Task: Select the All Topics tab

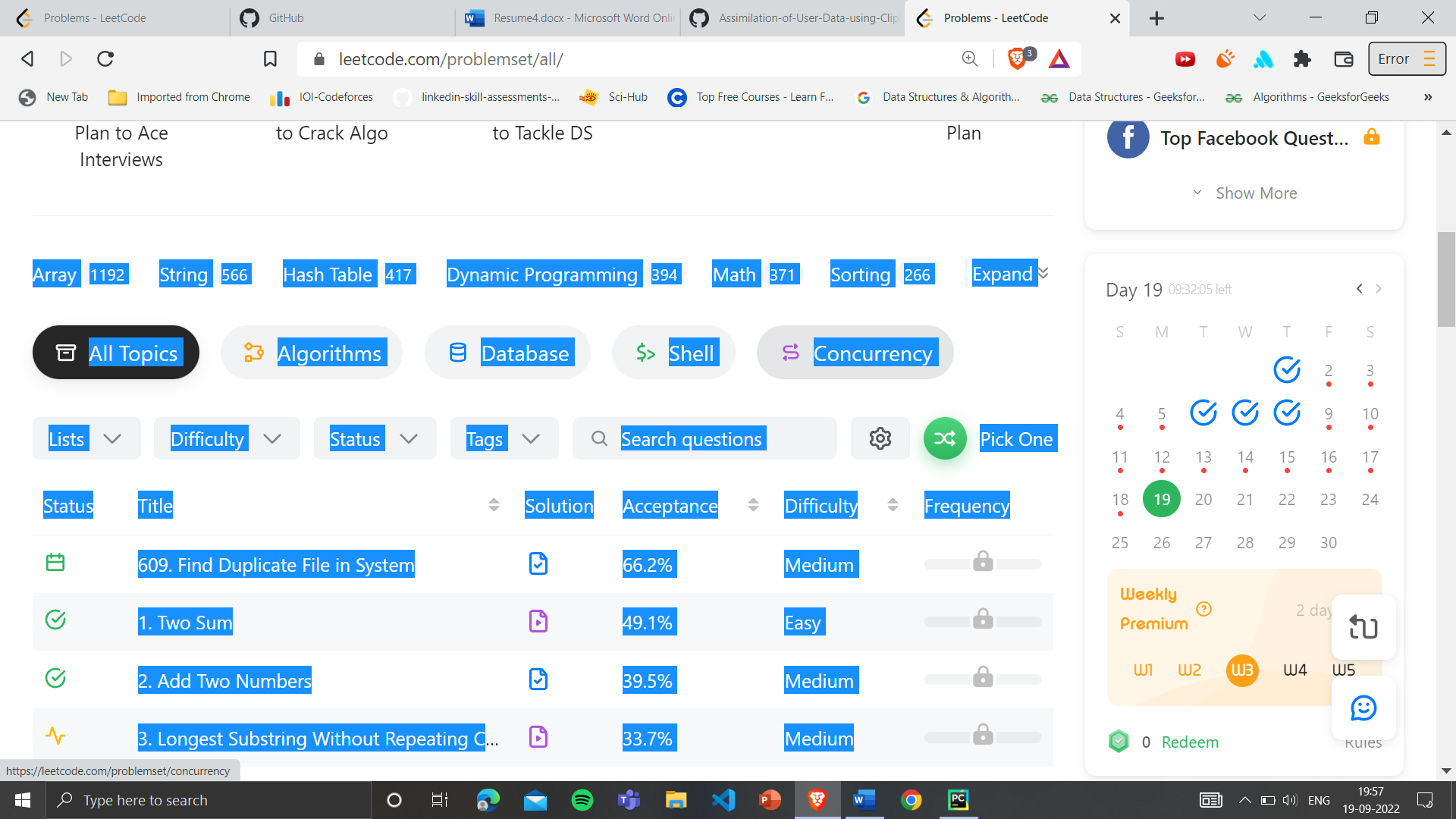Action: [x=115, y=352]
